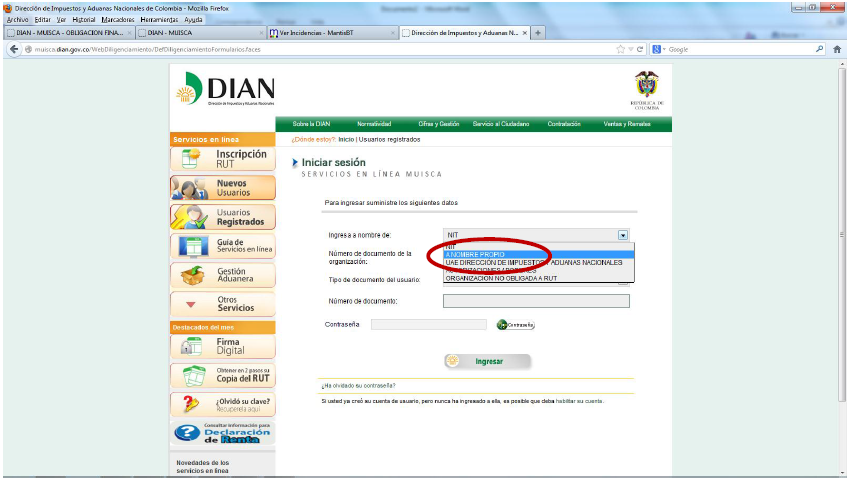Select UAE DIRECCION DE IMPUESTOS Y ADUANAS NACIONALES option
The height and width of the screenshot is (481, 850).
click(x=539, y=262)
